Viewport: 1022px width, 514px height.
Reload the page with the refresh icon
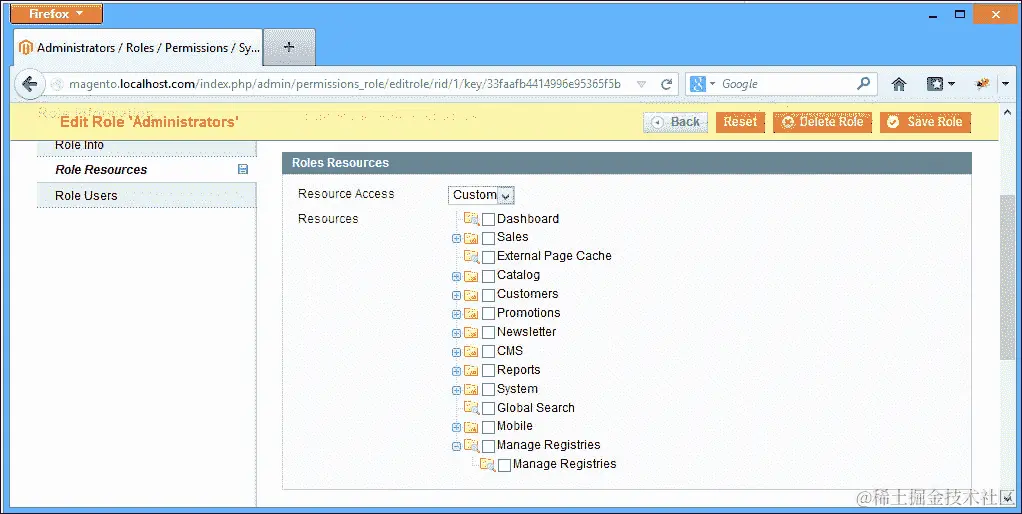(x=666, y=84)
